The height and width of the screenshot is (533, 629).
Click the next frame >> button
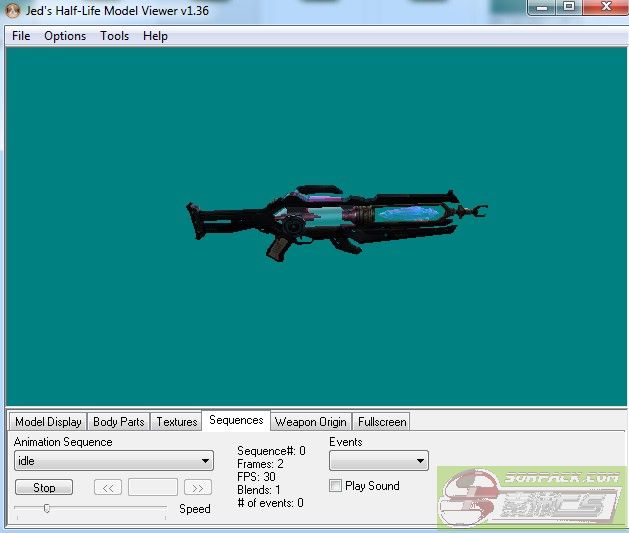click(x=198, y=488)
